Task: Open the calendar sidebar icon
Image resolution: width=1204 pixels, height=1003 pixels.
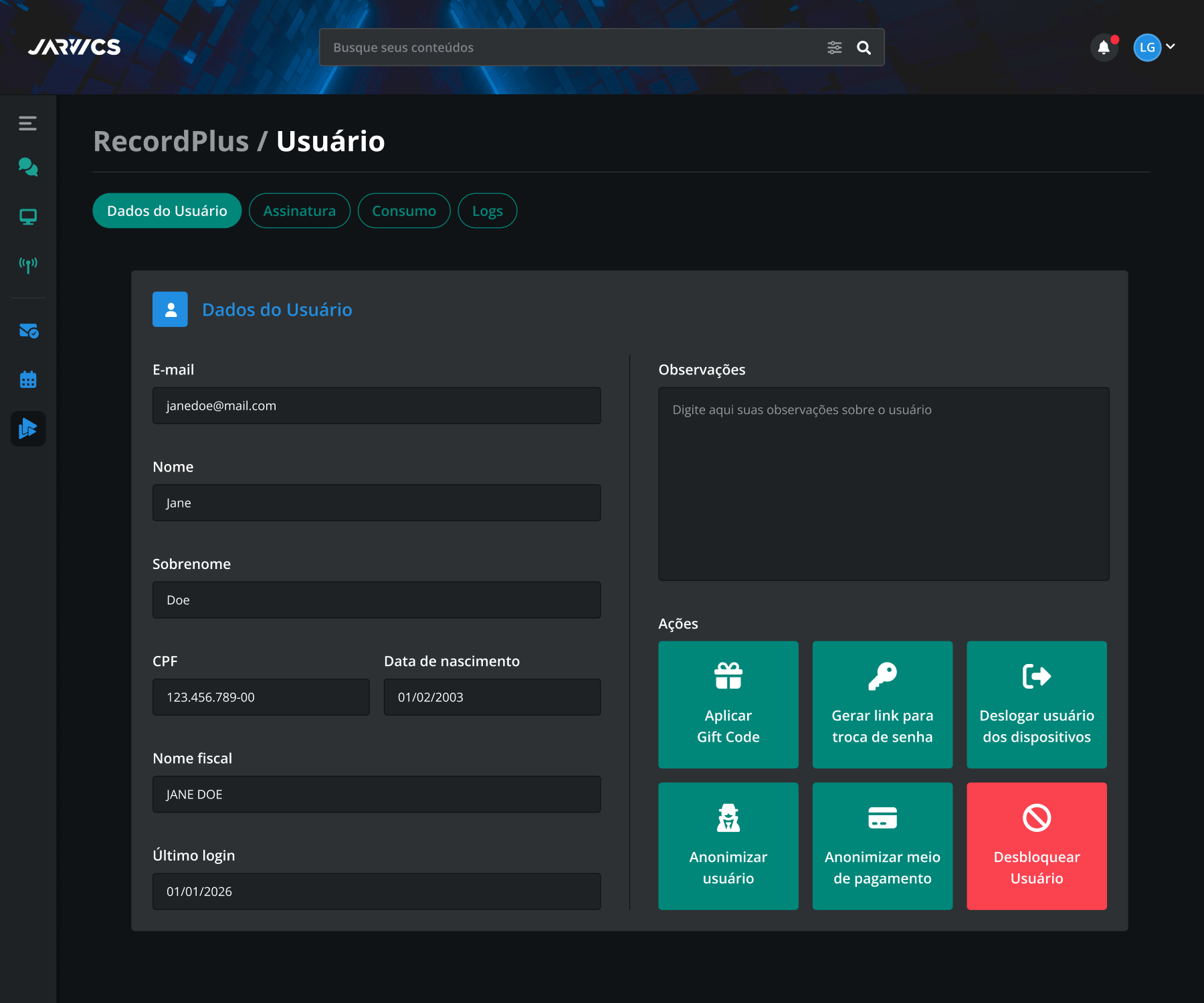Action: tap(28, 380)
